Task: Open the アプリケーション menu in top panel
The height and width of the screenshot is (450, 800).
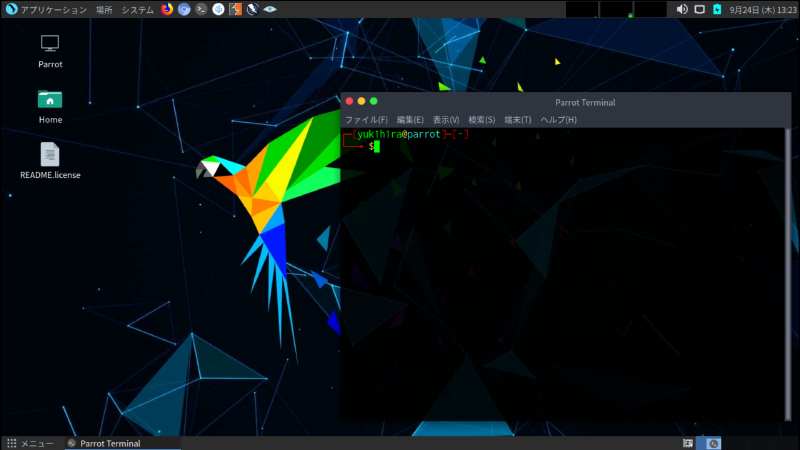Action: (54, 10)
